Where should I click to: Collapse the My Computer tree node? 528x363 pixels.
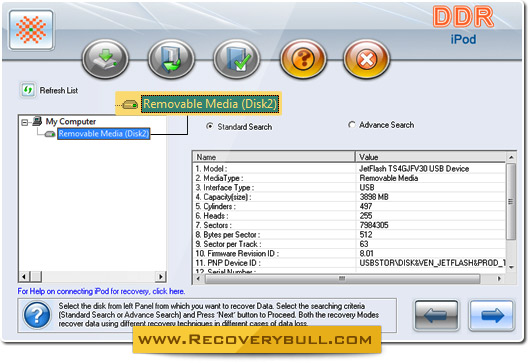pos(25,122)
